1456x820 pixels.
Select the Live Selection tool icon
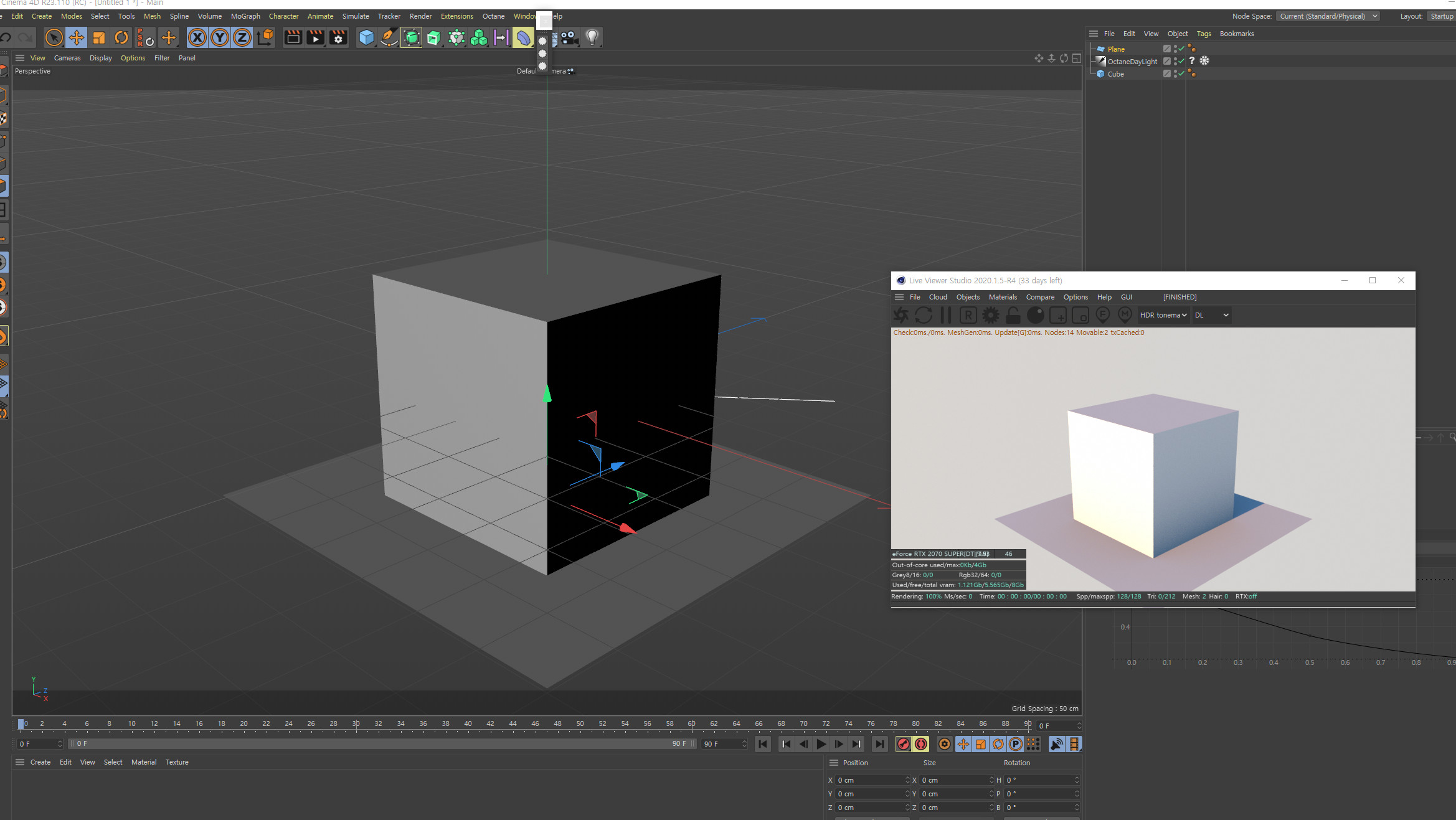tap(53, 37)
